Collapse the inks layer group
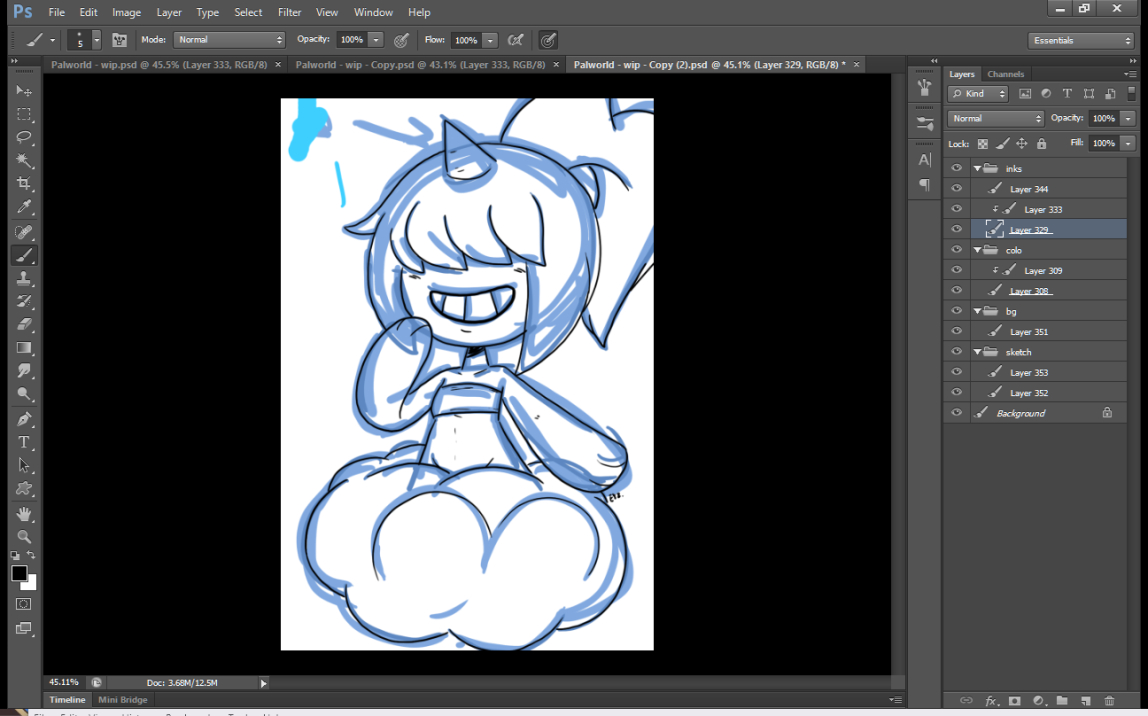This screenshot has height=716, width=1148. [x=977, y=169]
